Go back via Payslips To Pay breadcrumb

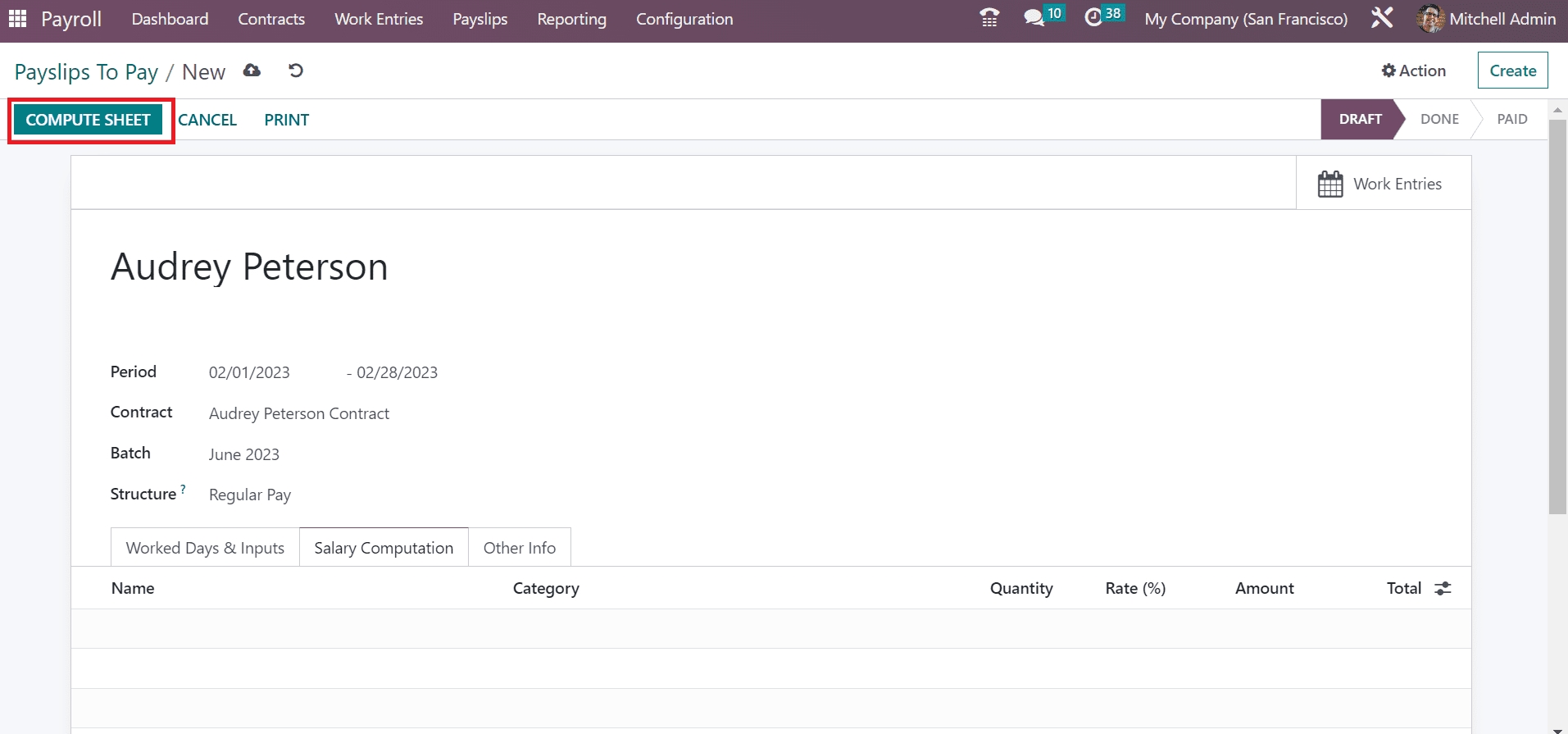point(86,72)
